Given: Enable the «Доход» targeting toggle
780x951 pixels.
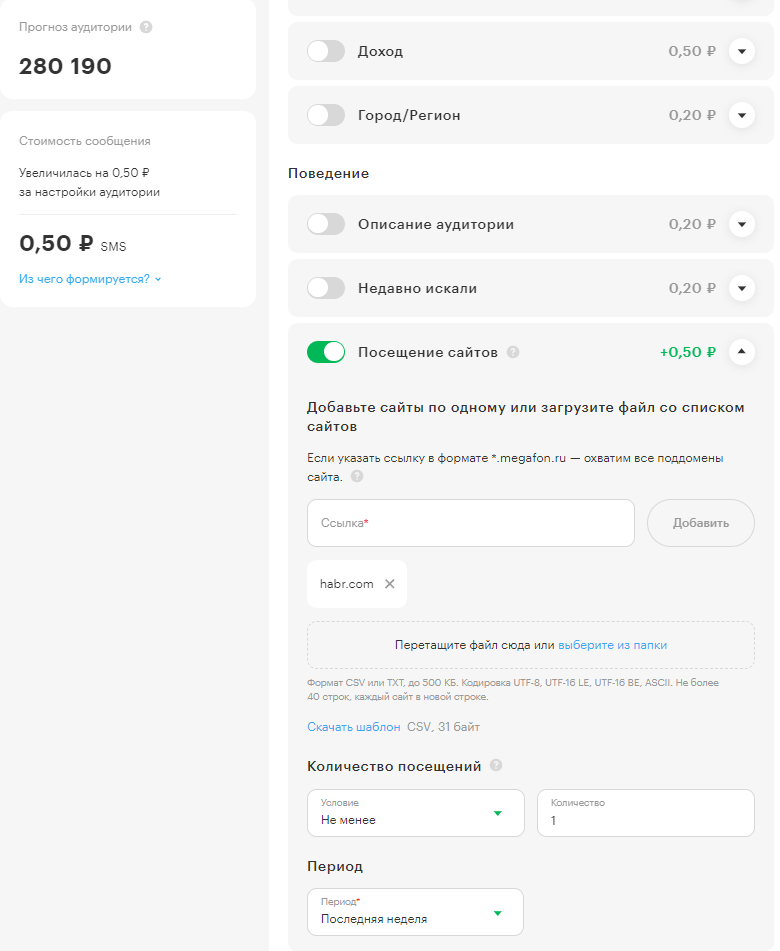Looking at the screenshot, I should tap(327, 51).
